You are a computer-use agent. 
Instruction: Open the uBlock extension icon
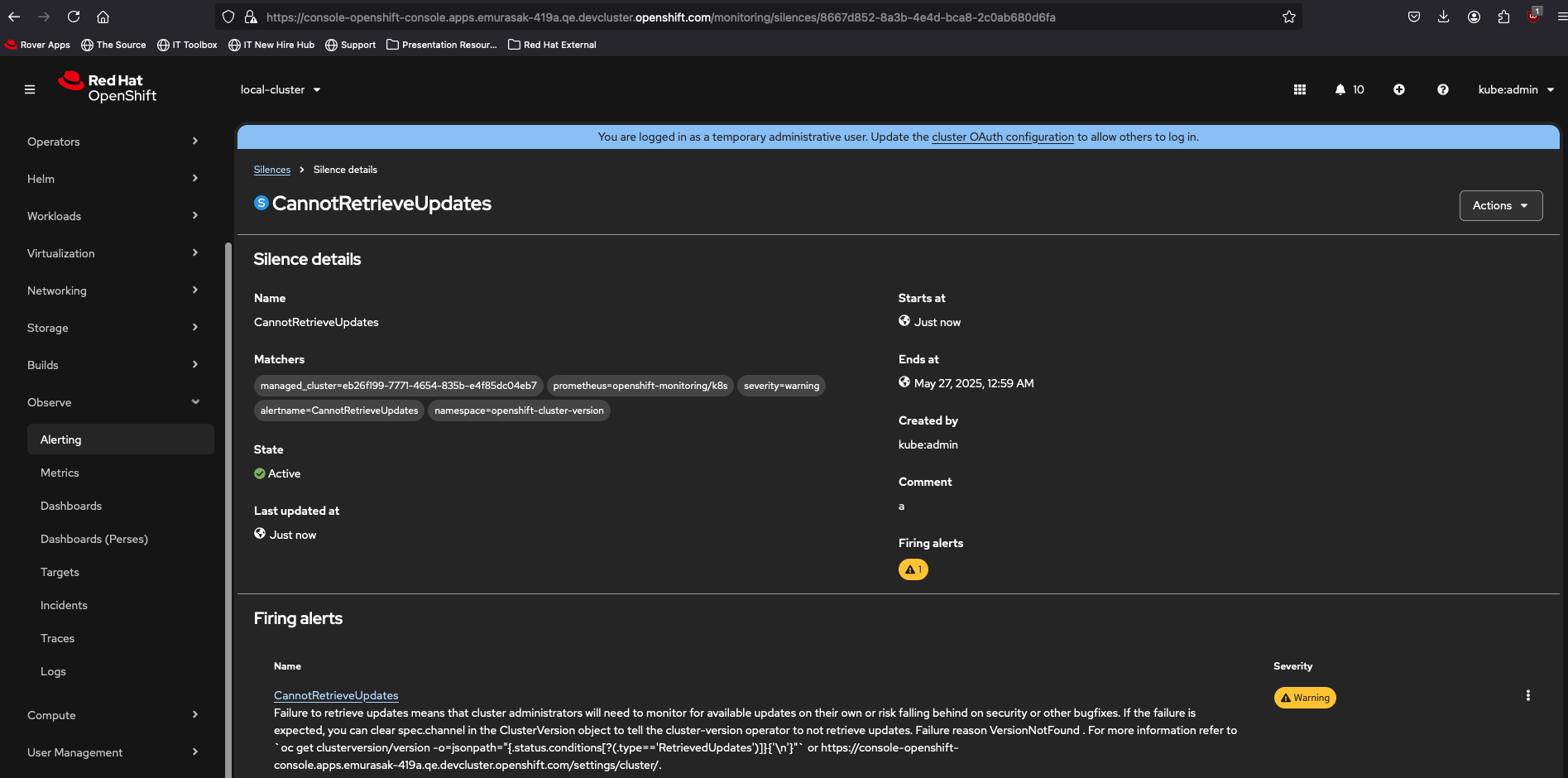pos(1533,16)
